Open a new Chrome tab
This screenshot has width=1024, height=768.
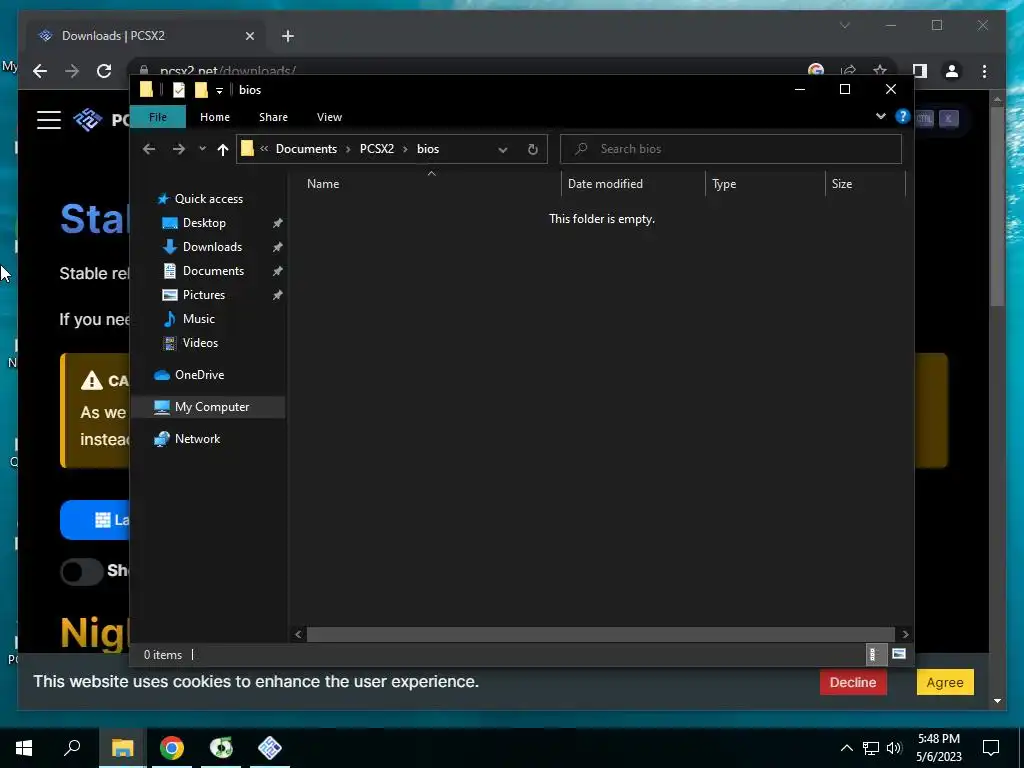click(288, 36)
